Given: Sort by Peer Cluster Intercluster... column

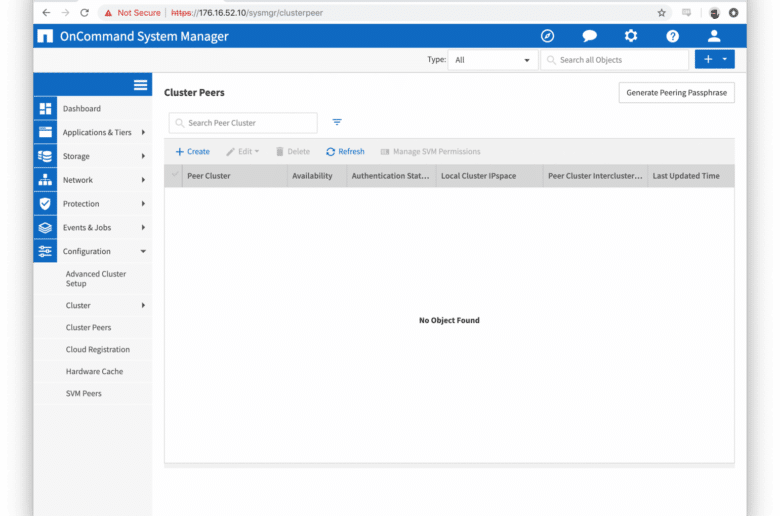Looking at the screenshot, I should click(x=595, y=176).
